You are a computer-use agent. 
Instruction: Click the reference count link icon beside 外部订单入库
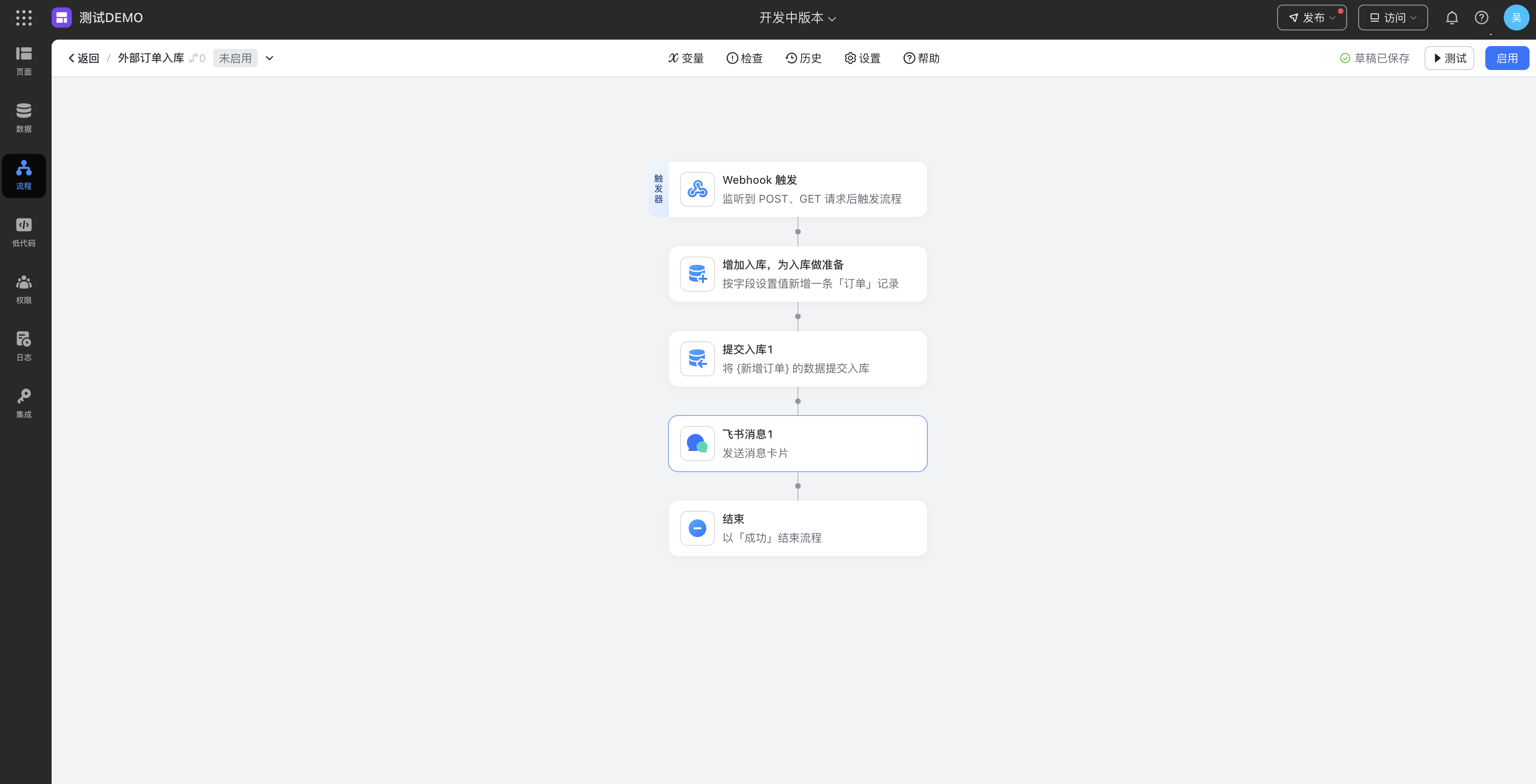click(197, 59)
